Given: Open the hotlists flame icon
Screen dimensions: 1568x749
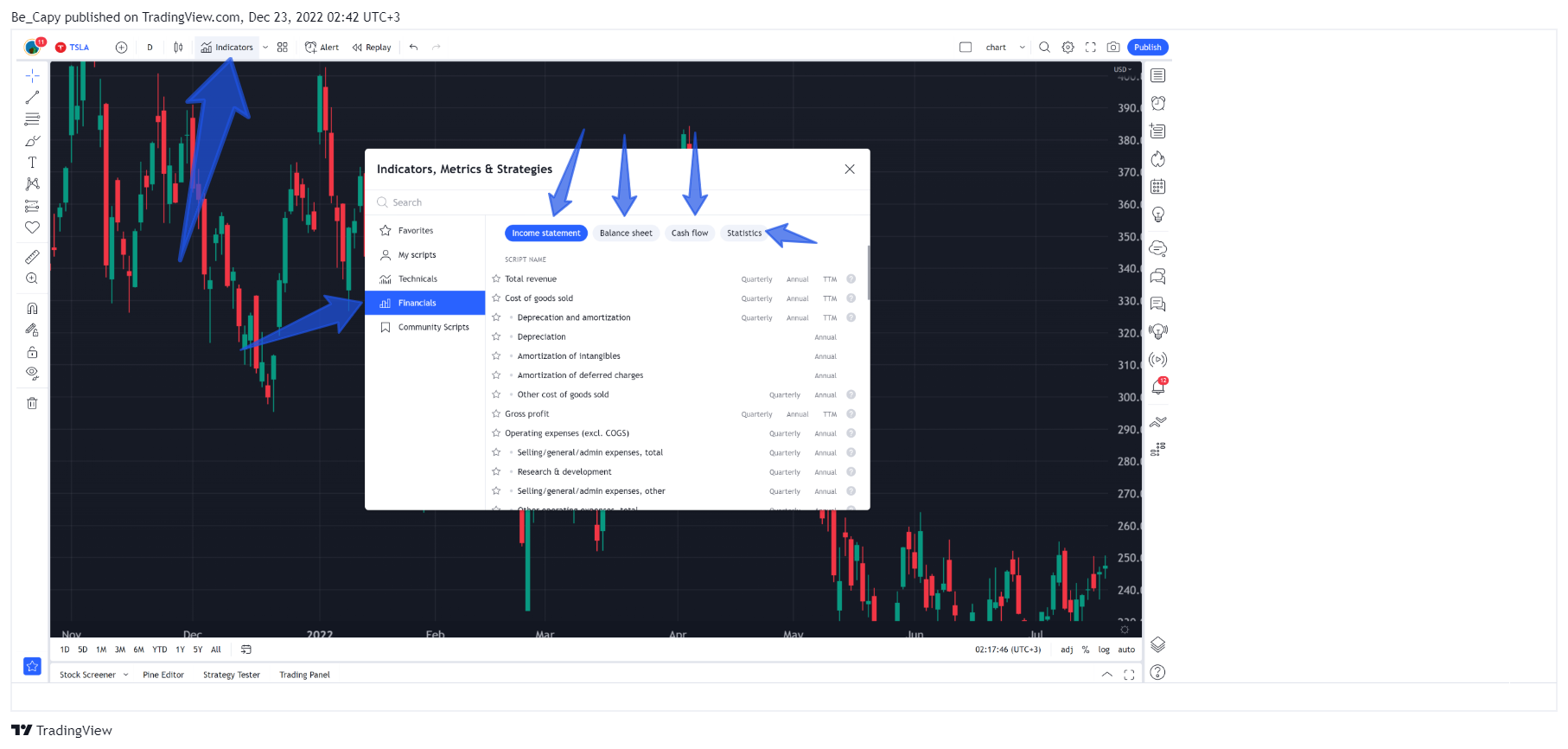Looking at the screenshot, I should coord(1158,159).
